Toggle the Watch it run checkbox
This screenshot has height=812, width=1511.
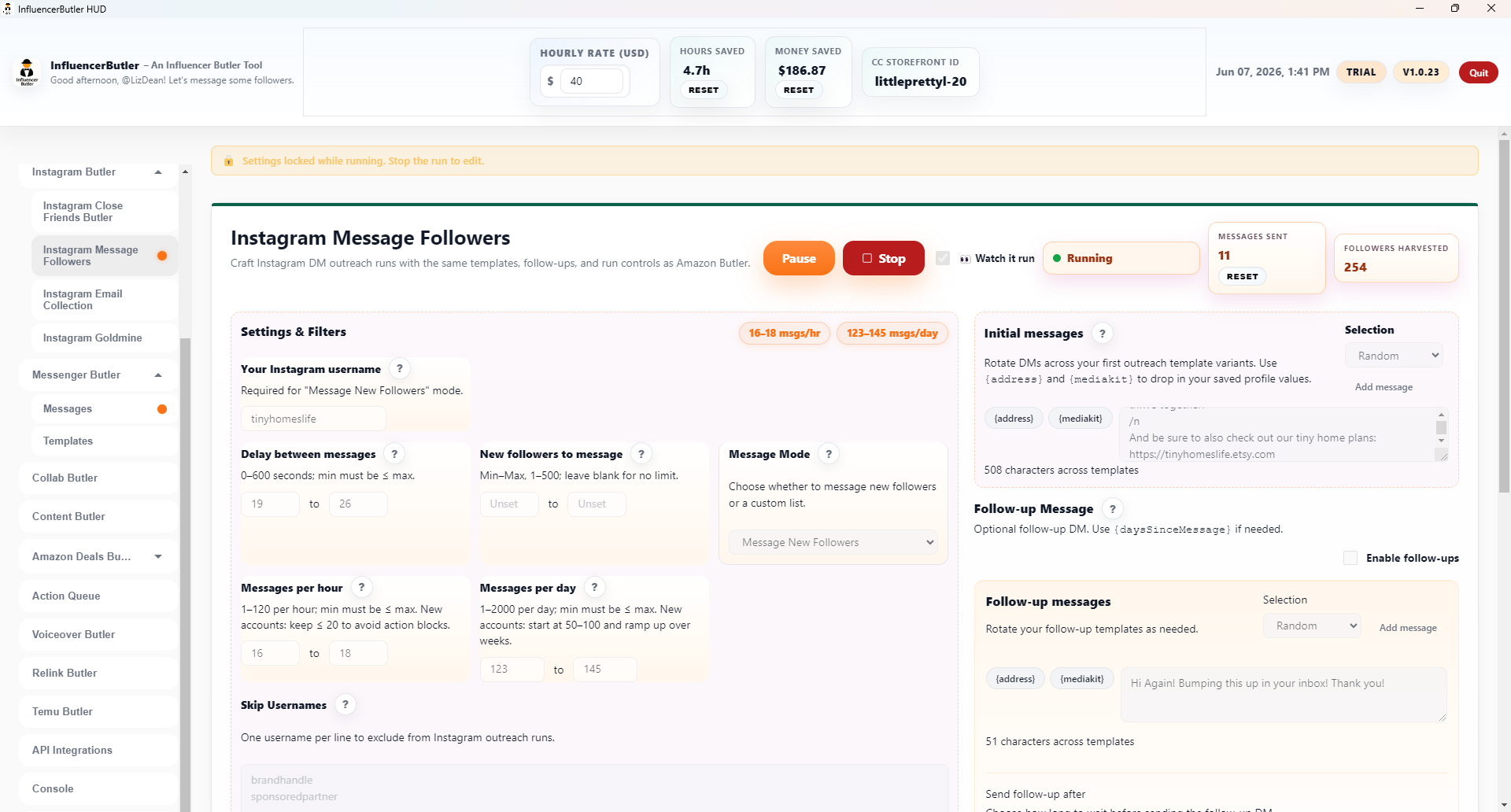pyautogui.click(x=943, y=258)
